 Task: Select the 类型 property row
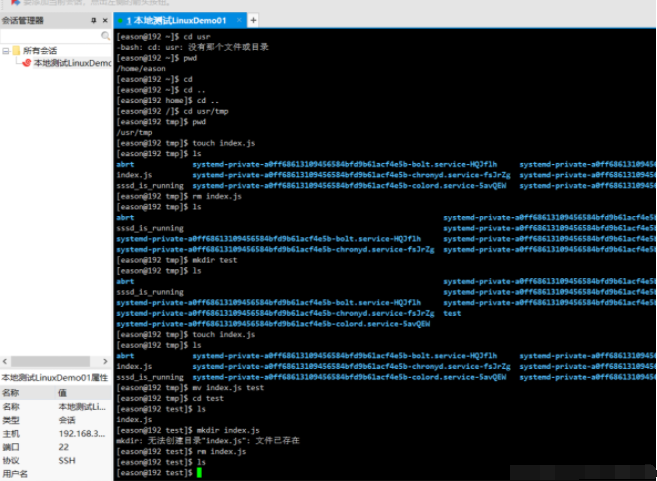(56, 420)
